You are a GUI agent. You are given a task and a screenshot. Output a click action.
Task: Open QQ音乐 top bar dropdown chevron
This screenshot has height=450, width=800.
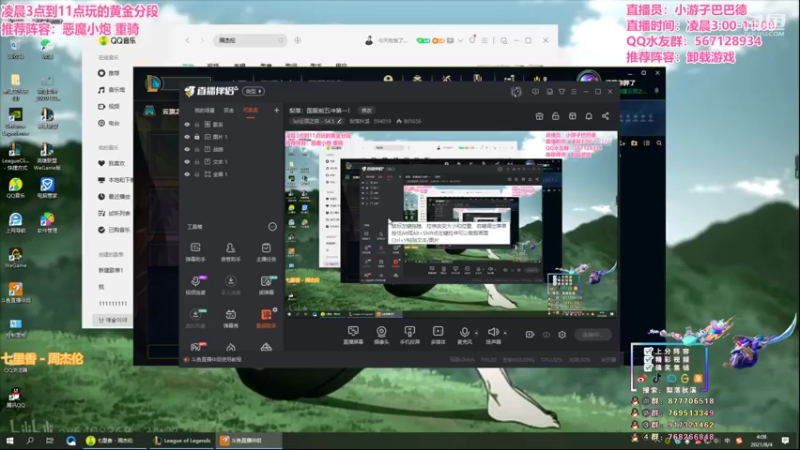click(460, 40)
